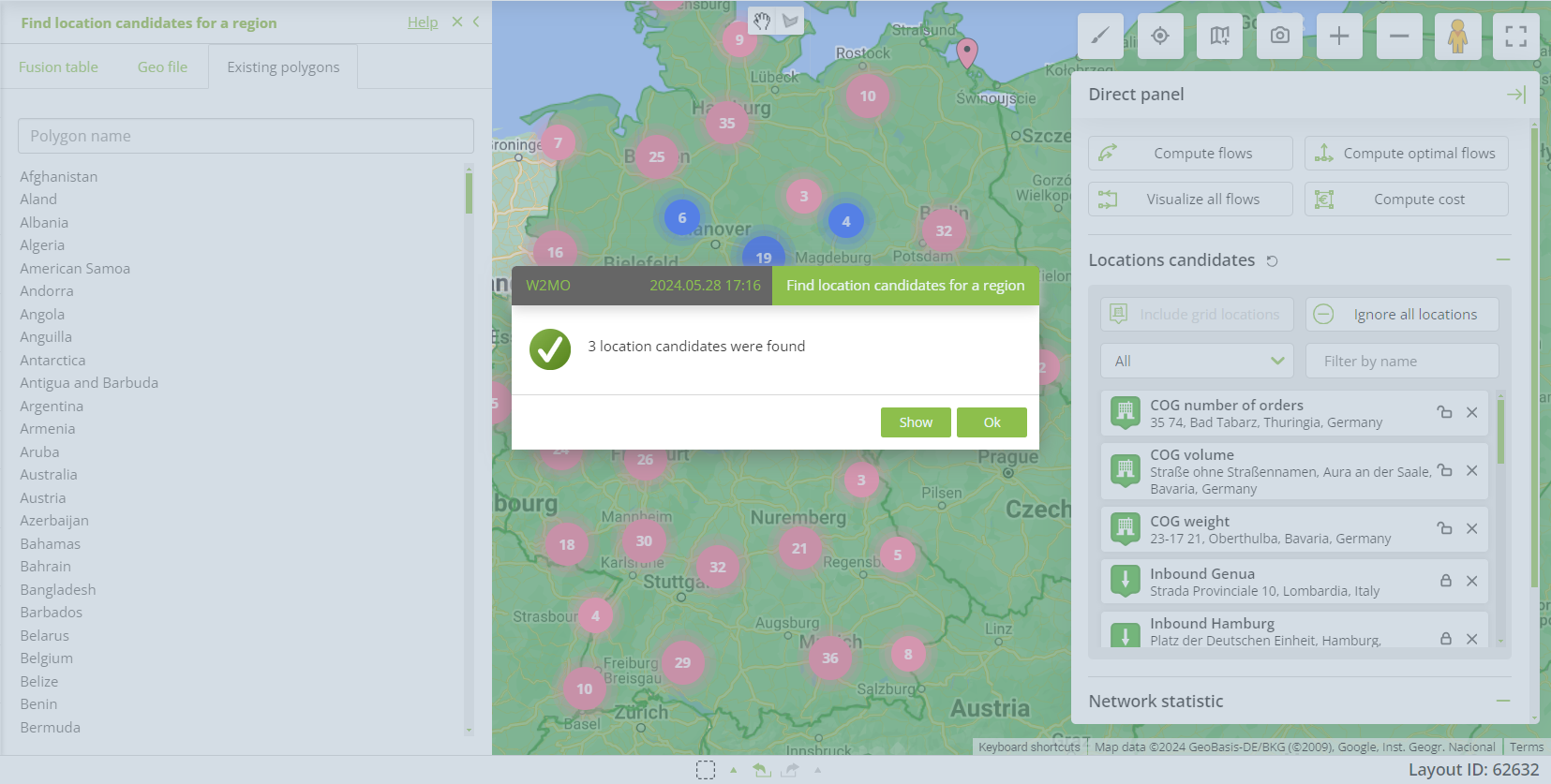The image size is (1551, 784).
Task: Switch to the Fusion table tab
Action: tap(58, 67)
